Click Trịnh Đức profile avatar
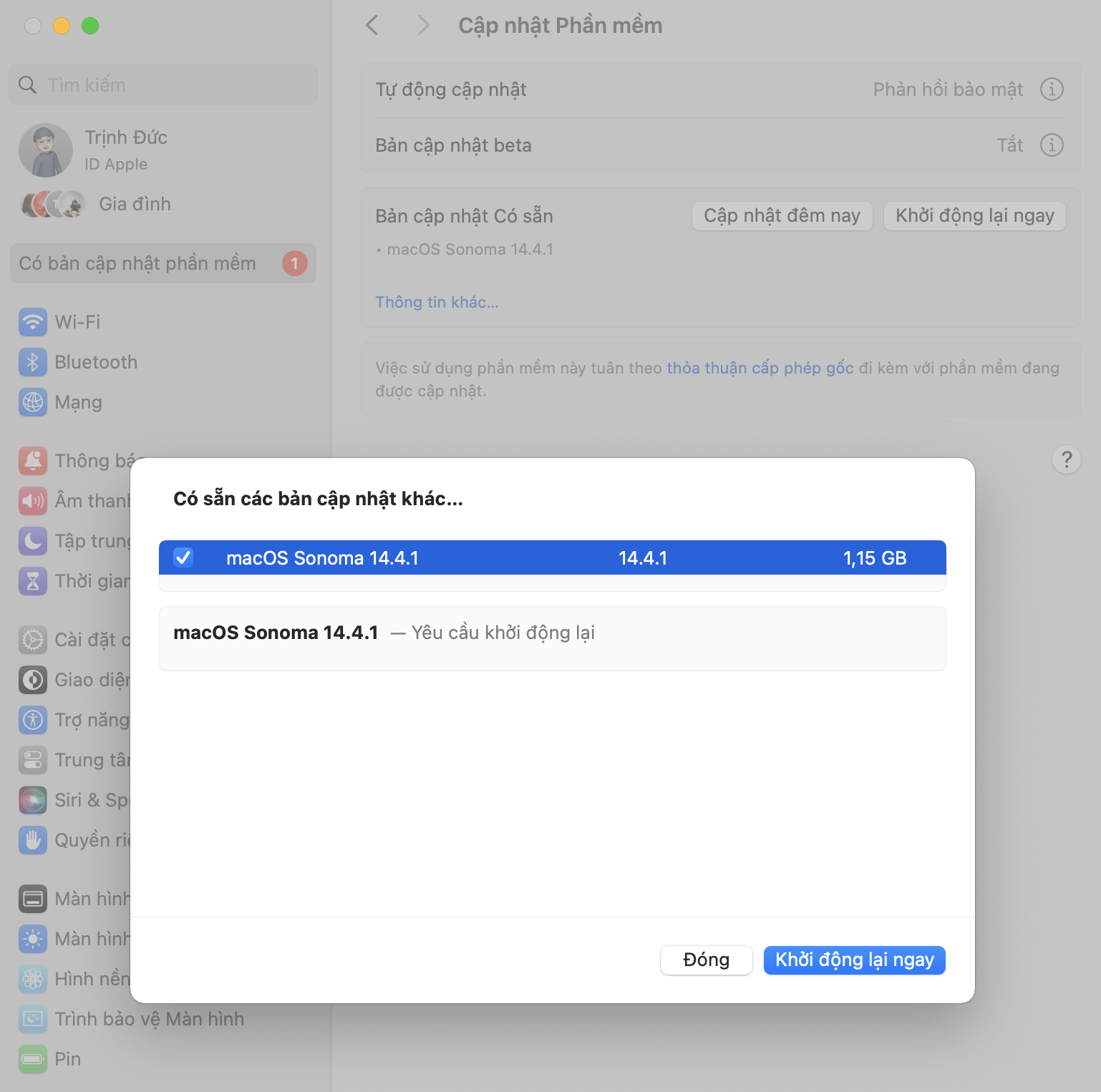 46,150
